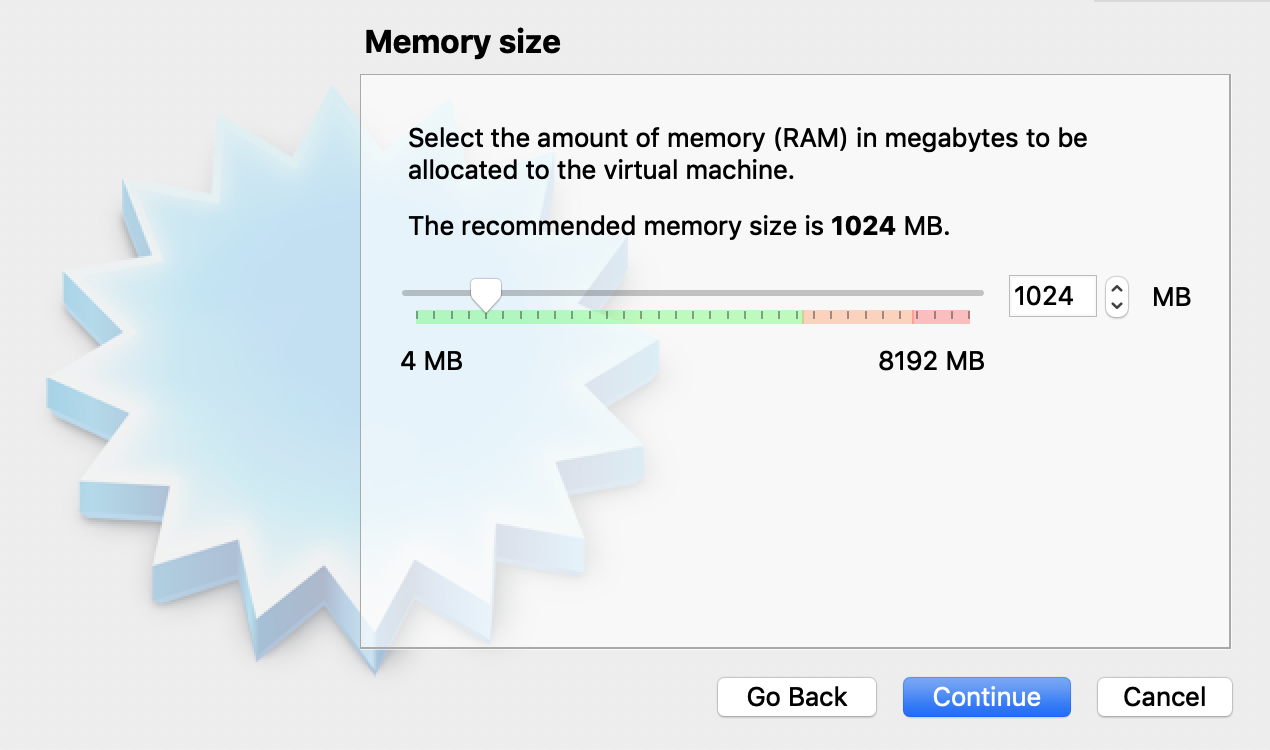Click the Go Back button

[796, 697]
